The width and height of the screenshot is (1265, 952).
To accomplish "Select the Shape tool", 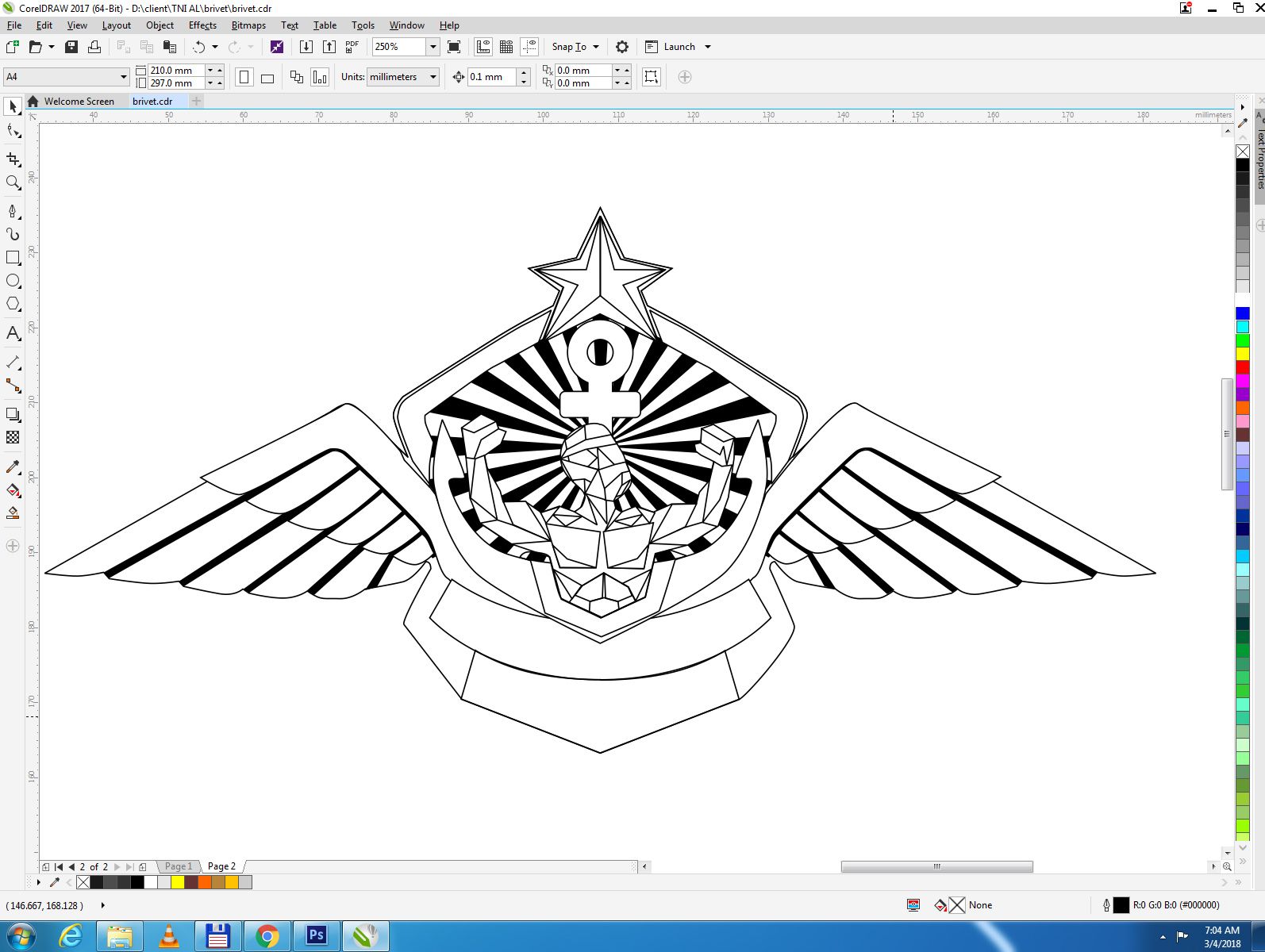I will [x=13, y=131].
